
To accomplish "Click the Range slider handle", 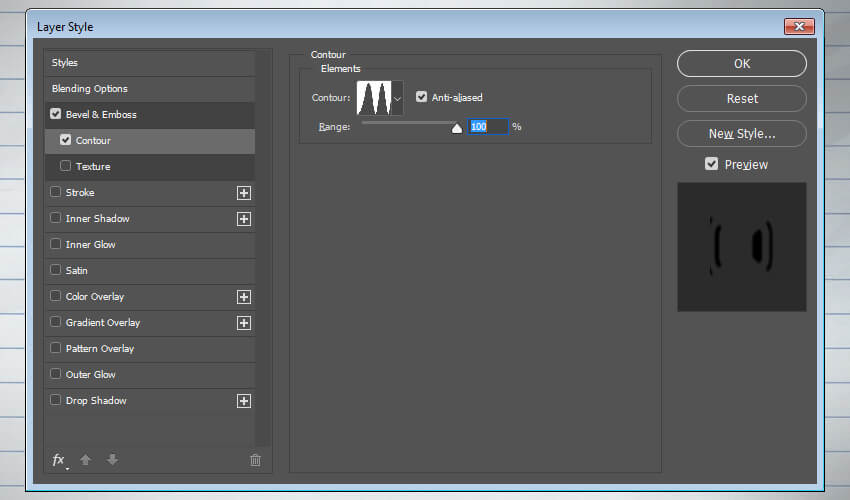I will click(457, 128).
